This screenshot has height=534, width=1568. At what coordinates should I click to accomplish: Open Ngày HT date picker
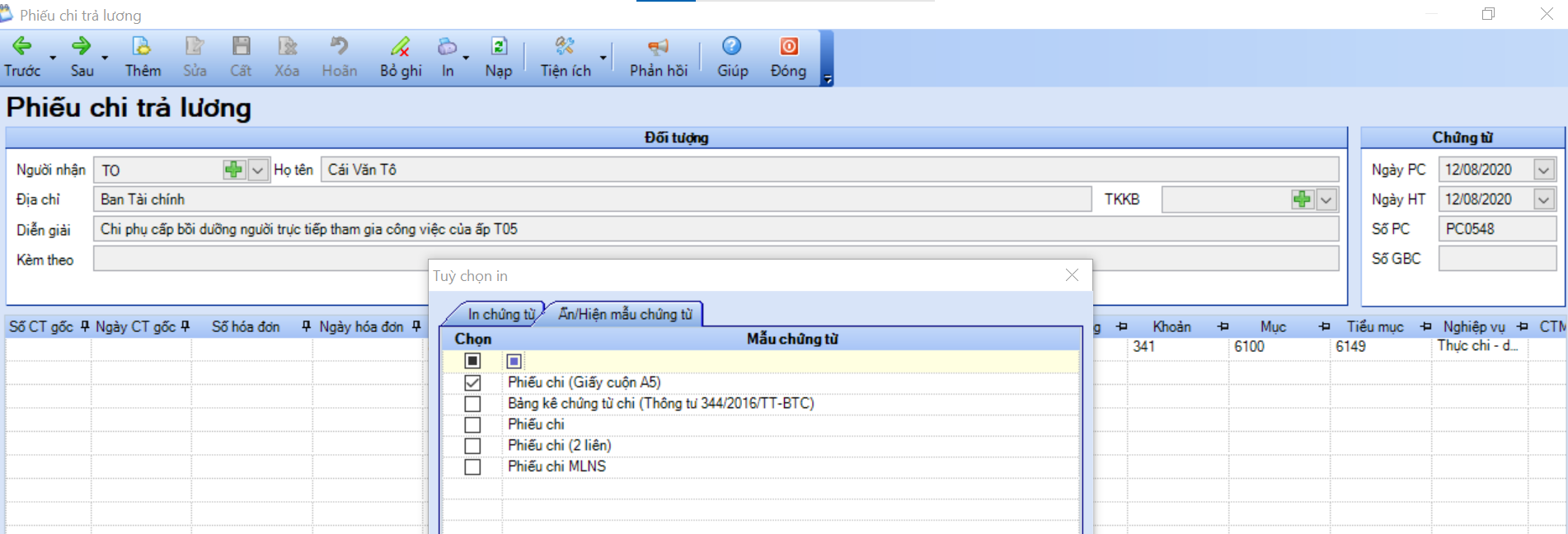click(x=1543, y=199)
